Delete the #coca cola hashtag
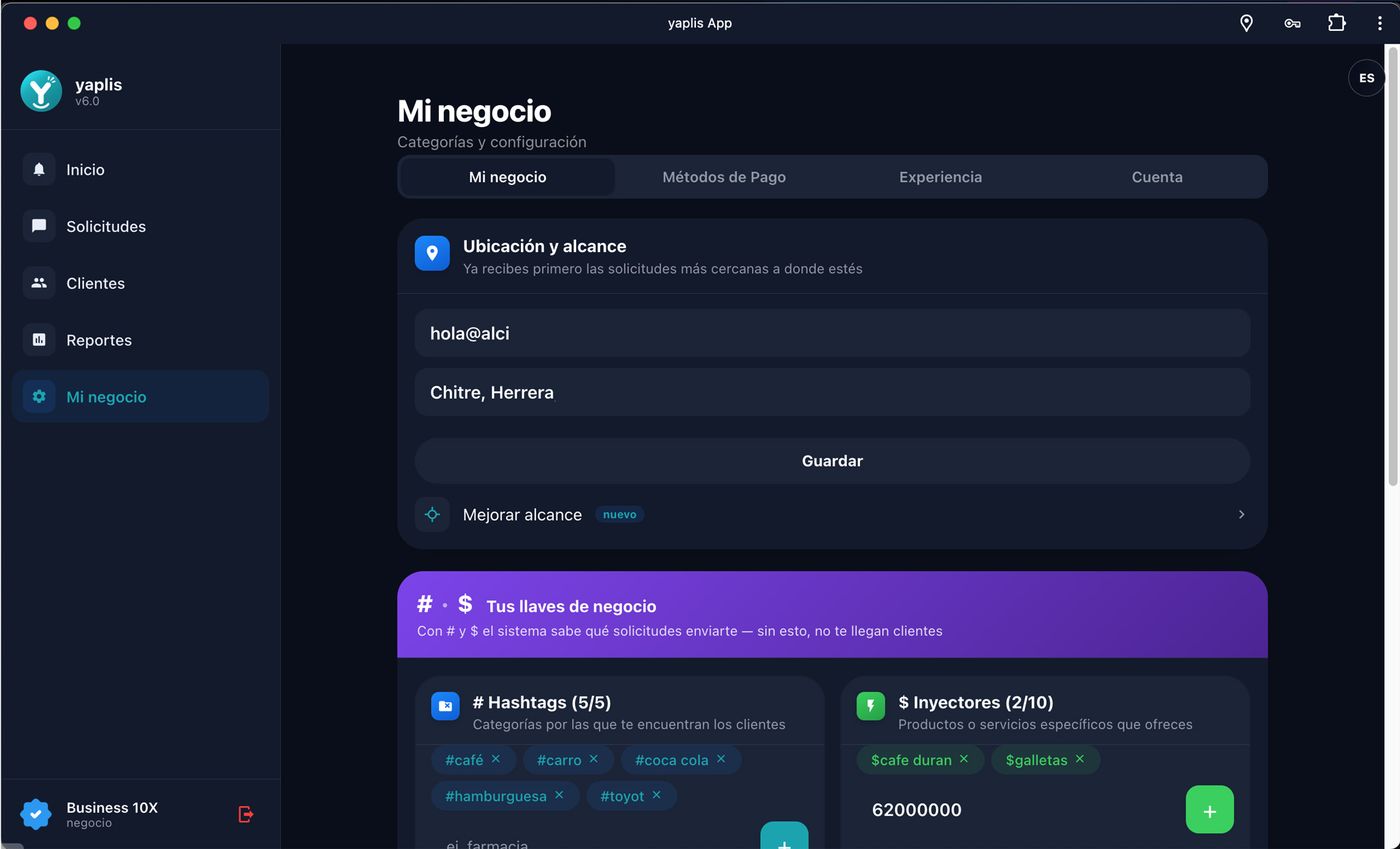1400x849 pixels. 720,759
